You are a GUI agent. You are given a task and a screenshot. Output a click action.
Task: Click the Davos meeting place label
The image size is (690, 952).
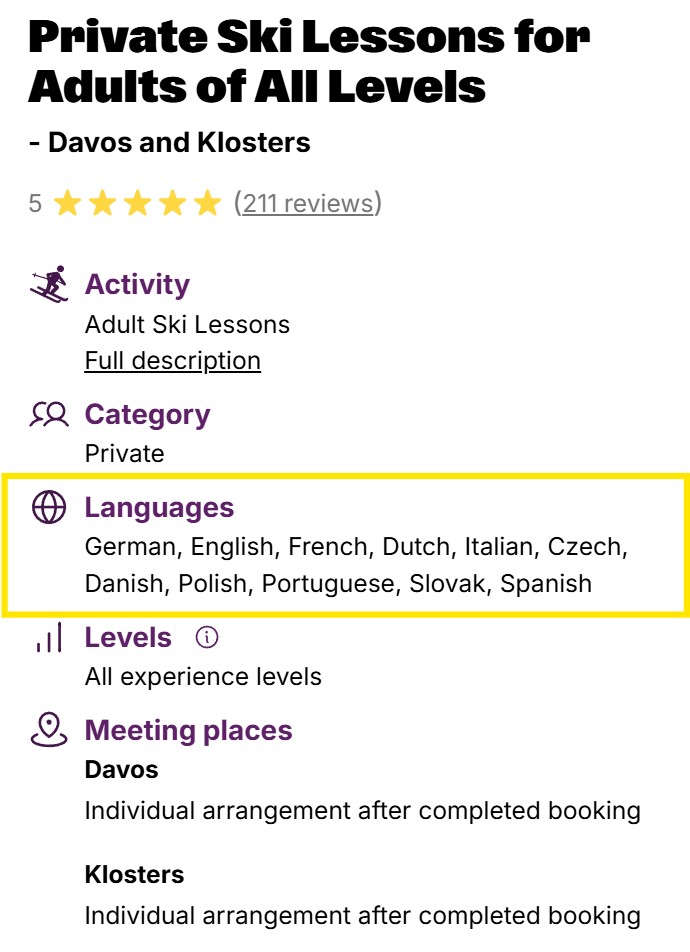pyautogui.click(x=121, y=770)
